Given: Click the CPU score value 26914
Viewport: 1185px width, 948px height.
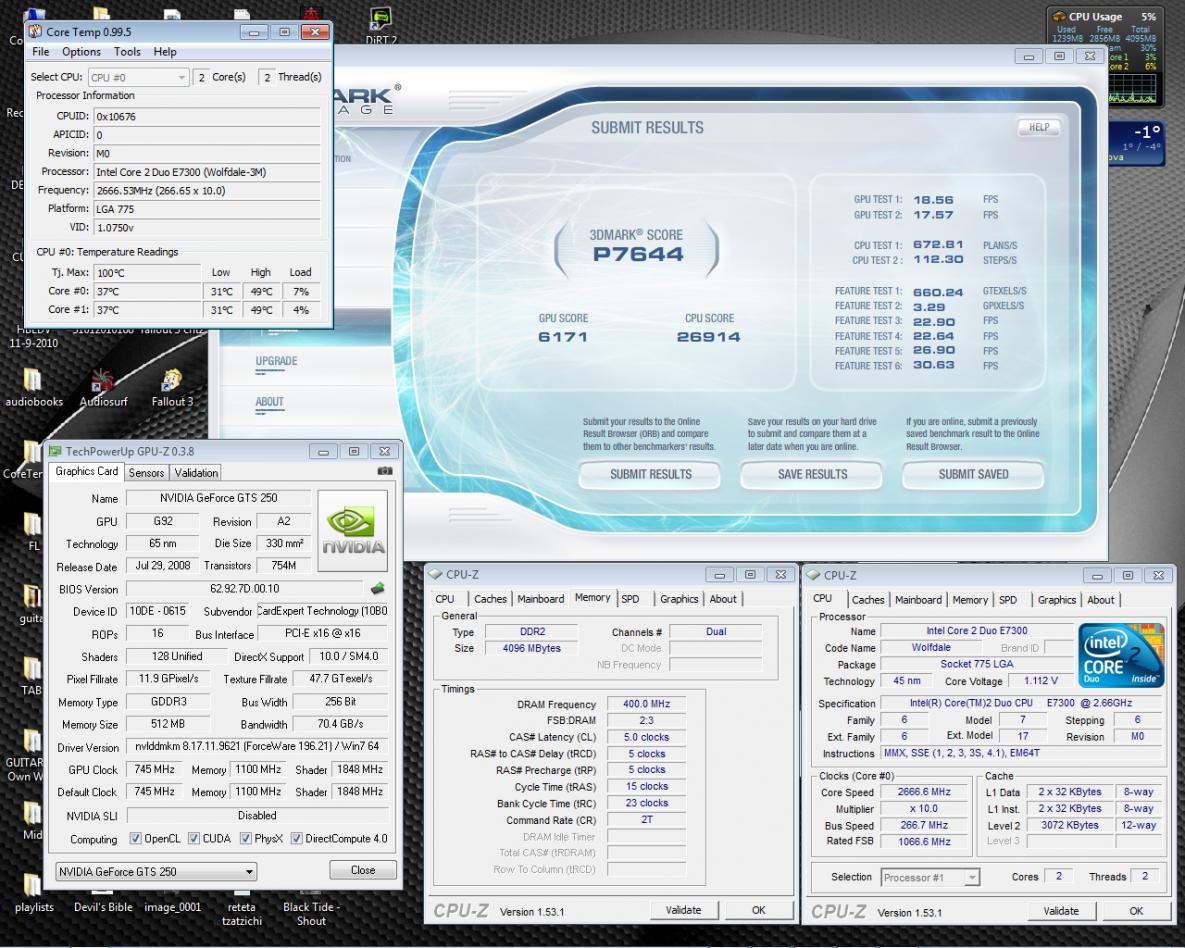Looking at the screenshot, I should point(708,337).
